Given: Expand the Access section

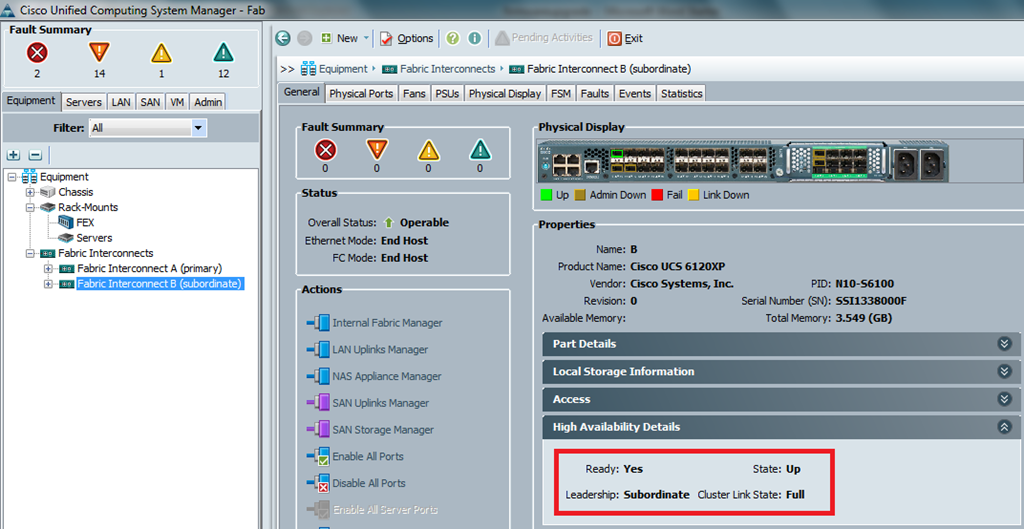Looking at the screenshot, I should [x=782, y=399].
